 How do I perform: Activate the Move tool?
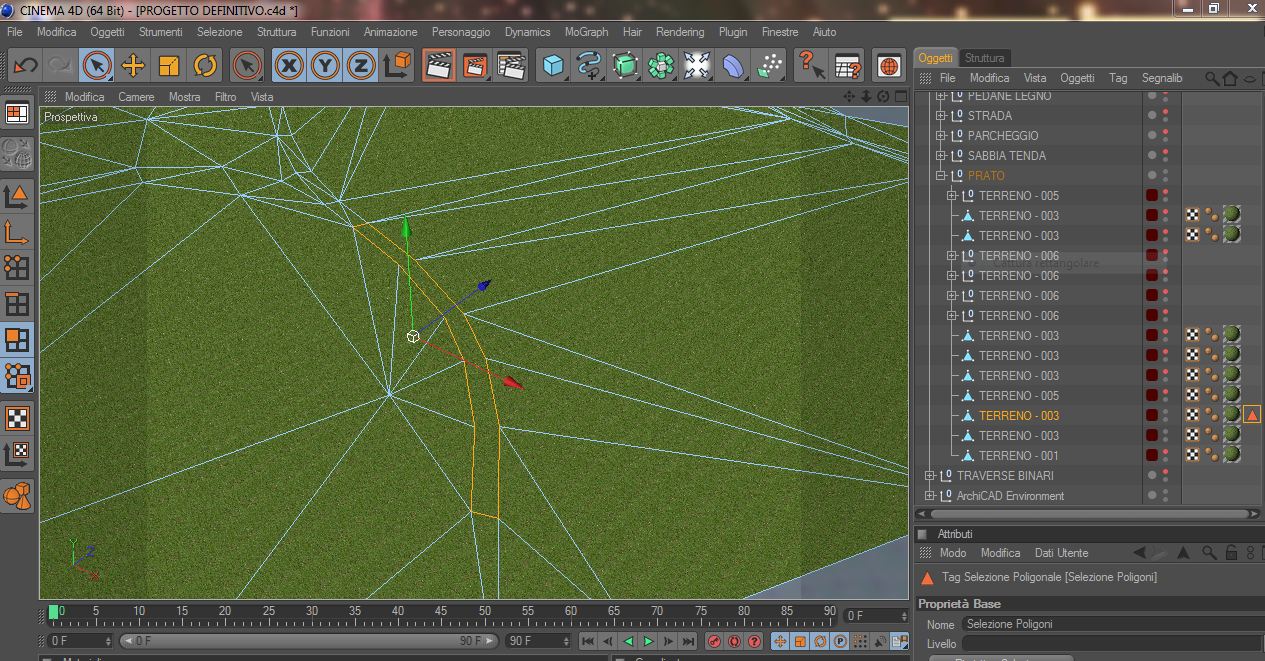(133, 66)
